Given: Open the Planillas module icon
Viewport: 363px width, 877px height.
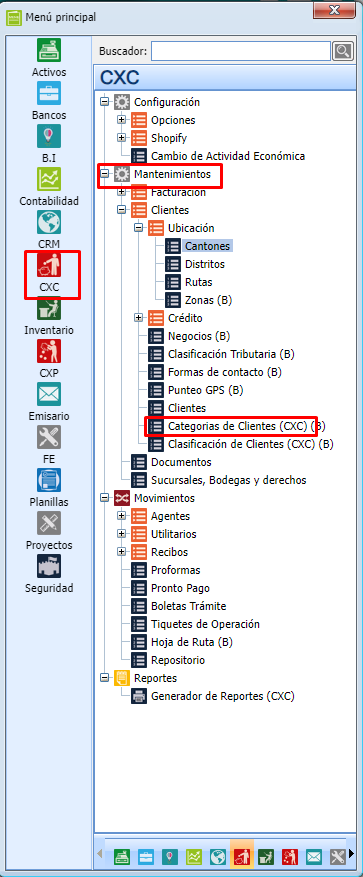Looking at the screenshot, I should (x=49, y=481).
